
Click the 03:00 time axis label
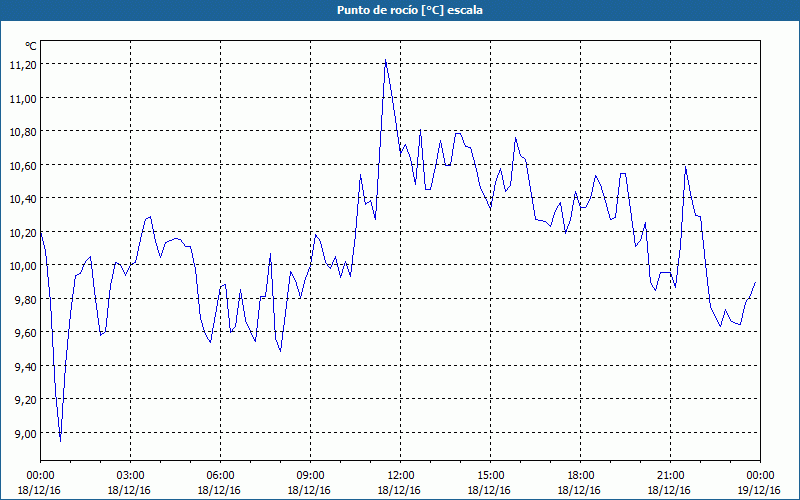130,476
